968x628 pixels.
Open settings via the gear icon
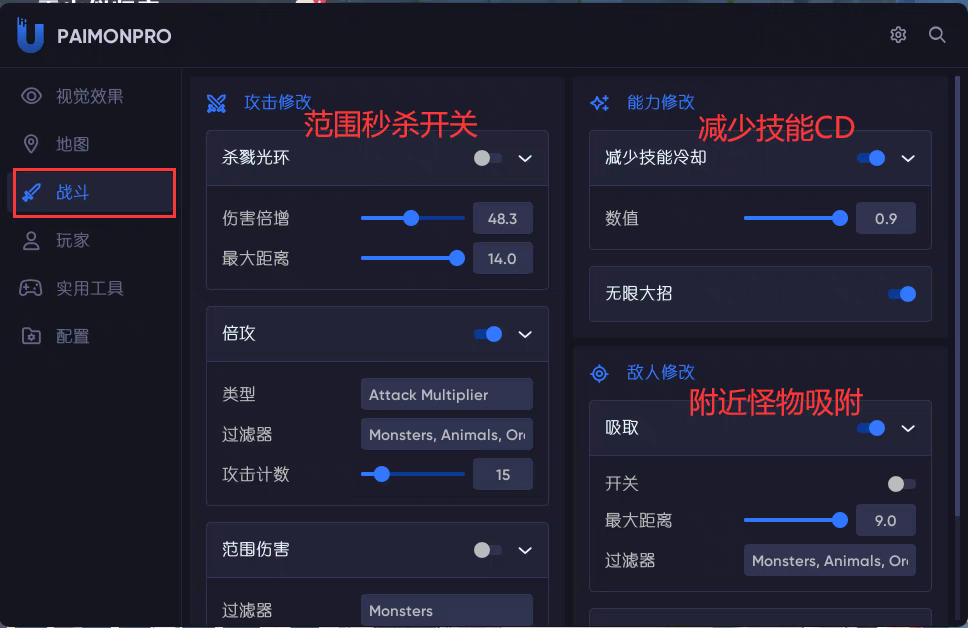click(x=898, y=35)
